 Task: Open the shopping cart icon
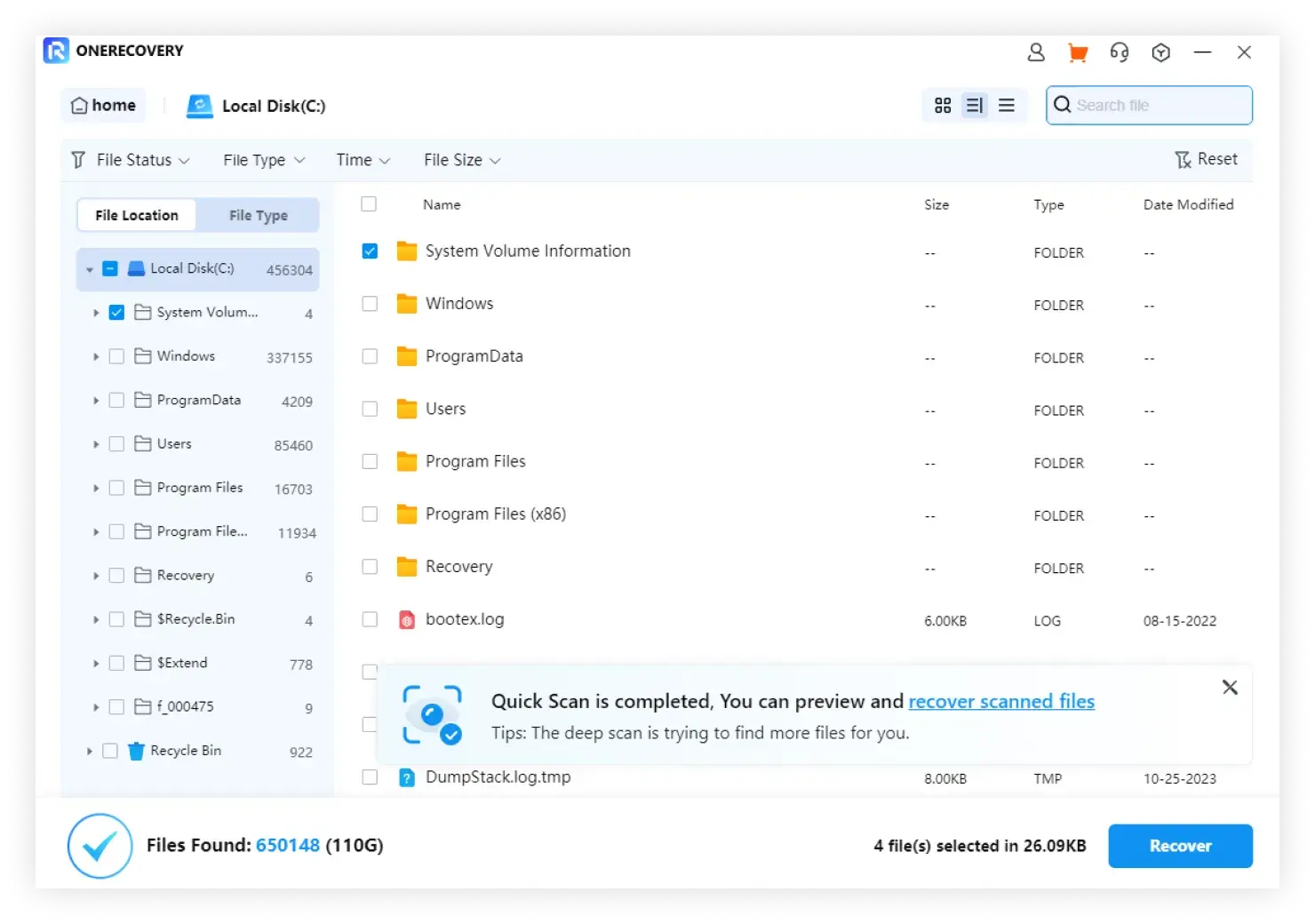tap(1078, 52)
